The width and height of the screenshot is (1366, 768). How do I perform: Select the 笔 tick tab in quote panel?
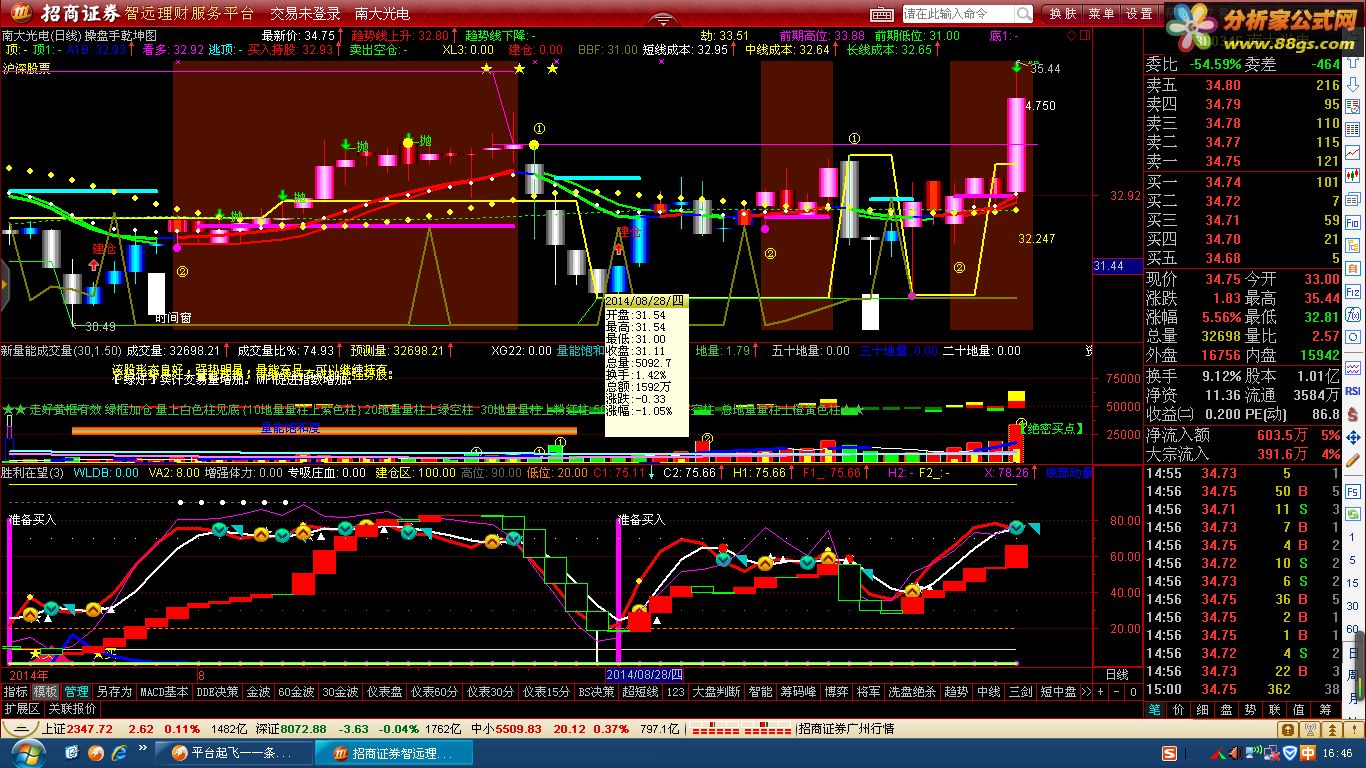[x=1154, y=709]
